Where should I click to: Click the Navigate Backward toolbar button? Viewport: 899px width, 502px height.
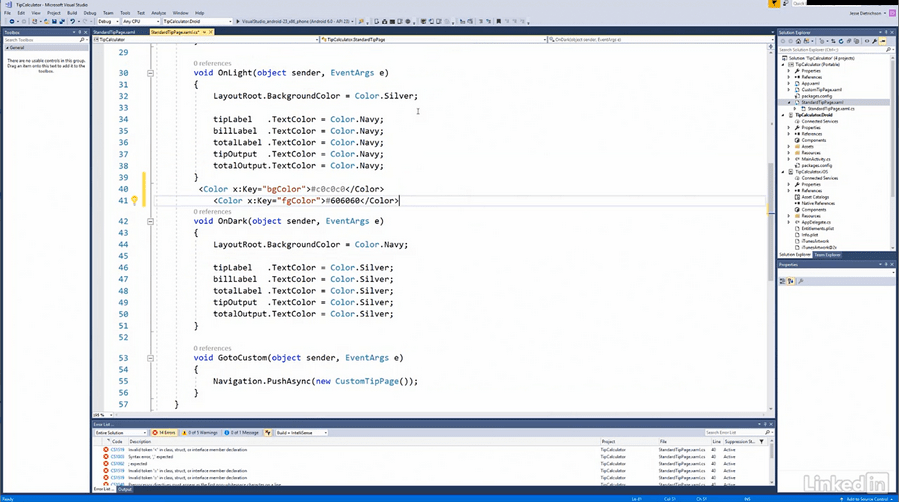pyautogui.click(x=11, y=21)
